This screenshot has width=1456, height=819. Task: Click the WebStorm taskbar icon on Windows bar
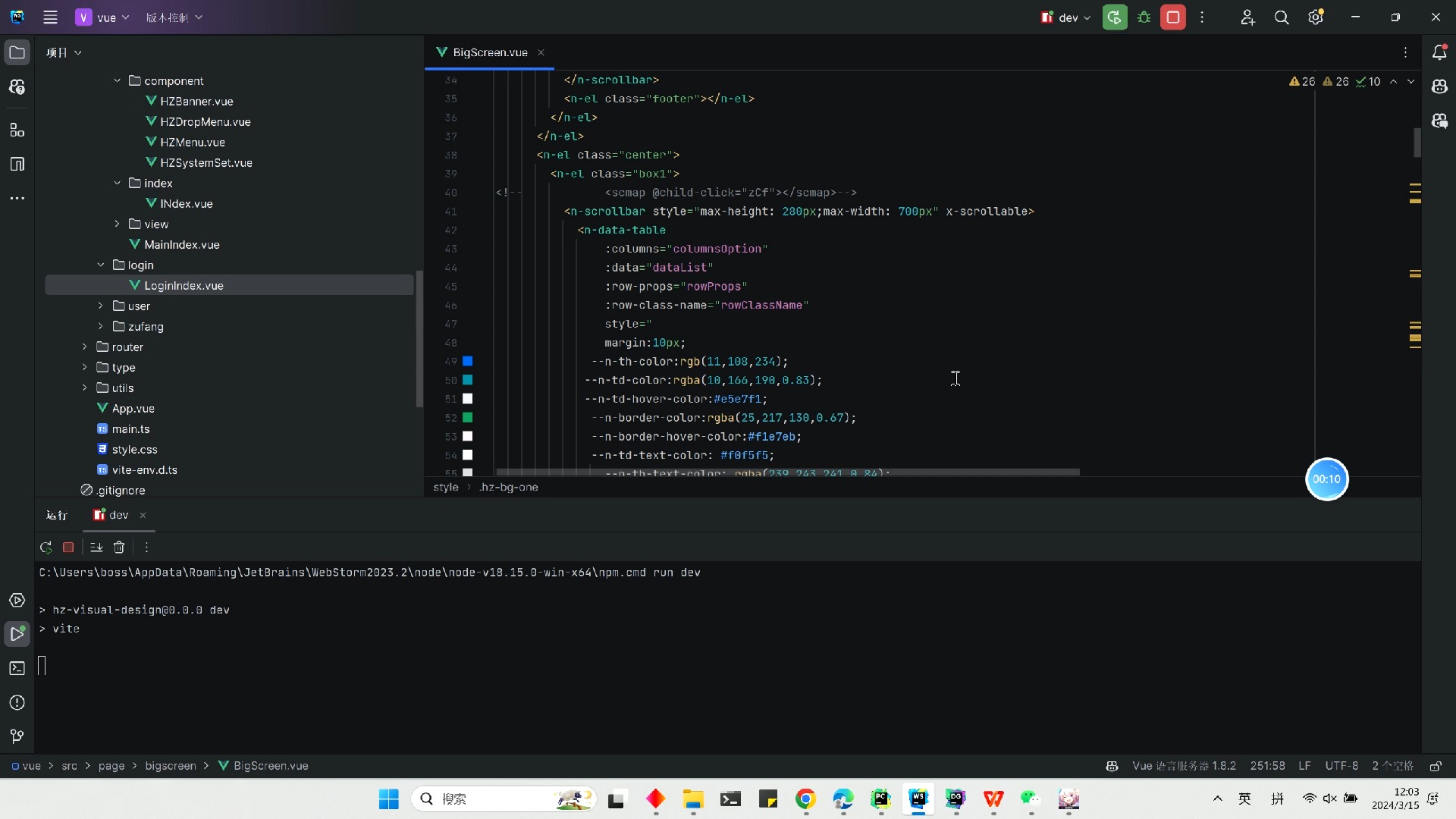[917, 799]
